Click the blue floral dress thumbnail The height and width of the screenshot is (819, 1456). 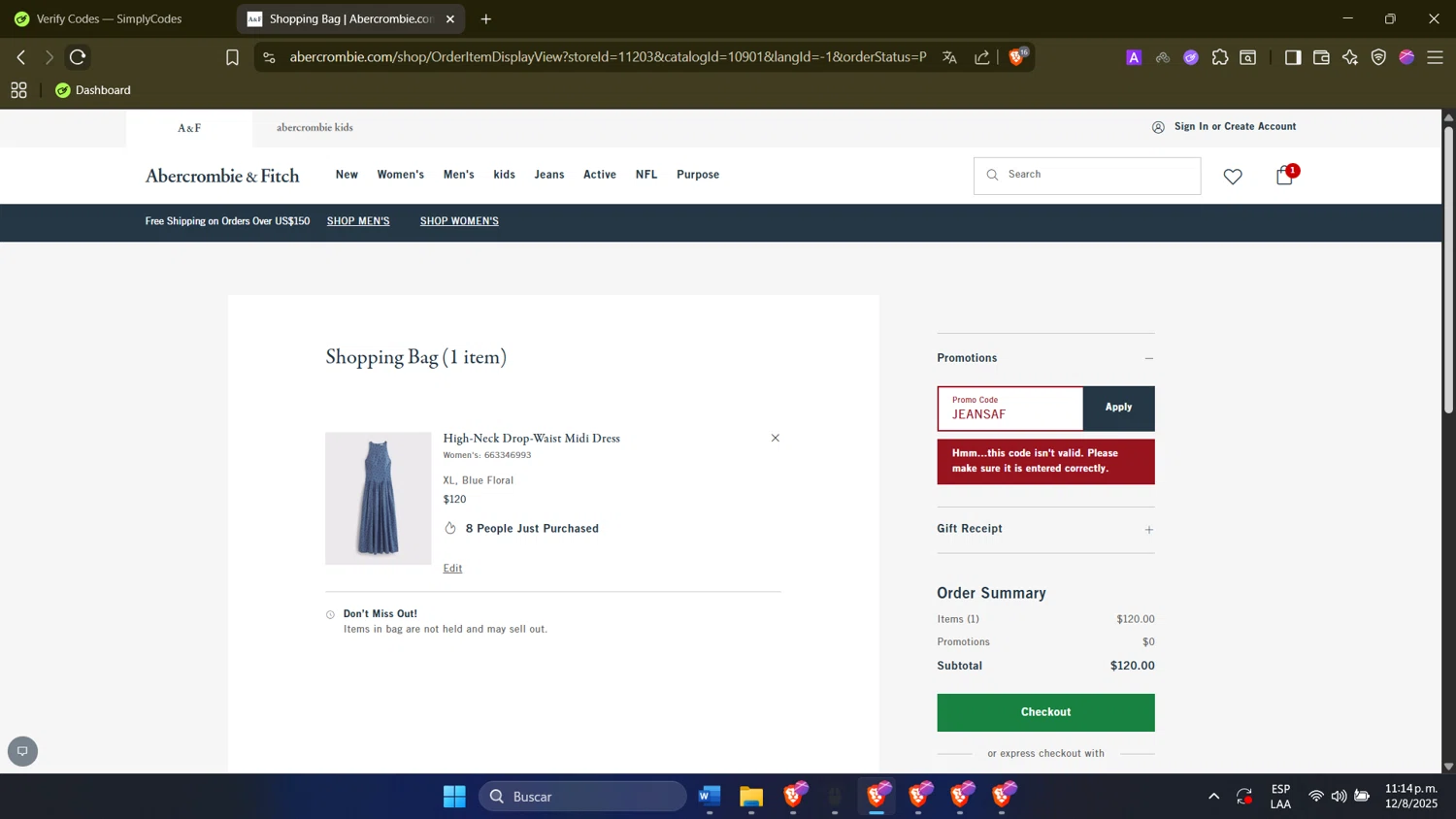click(x=378, y=499)
